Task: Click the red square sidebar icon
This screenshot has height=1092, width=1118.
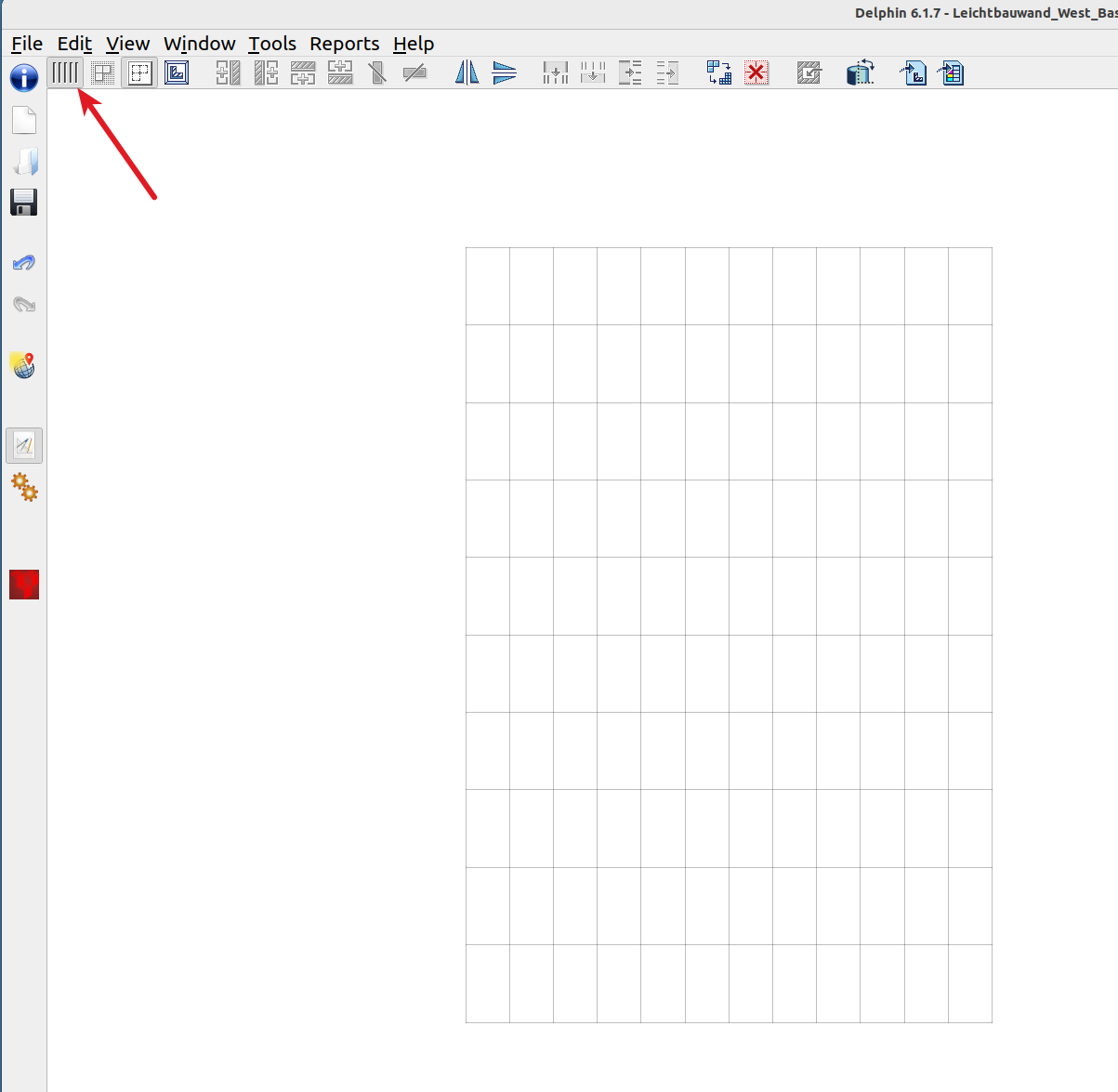Action: click(24, 585)
